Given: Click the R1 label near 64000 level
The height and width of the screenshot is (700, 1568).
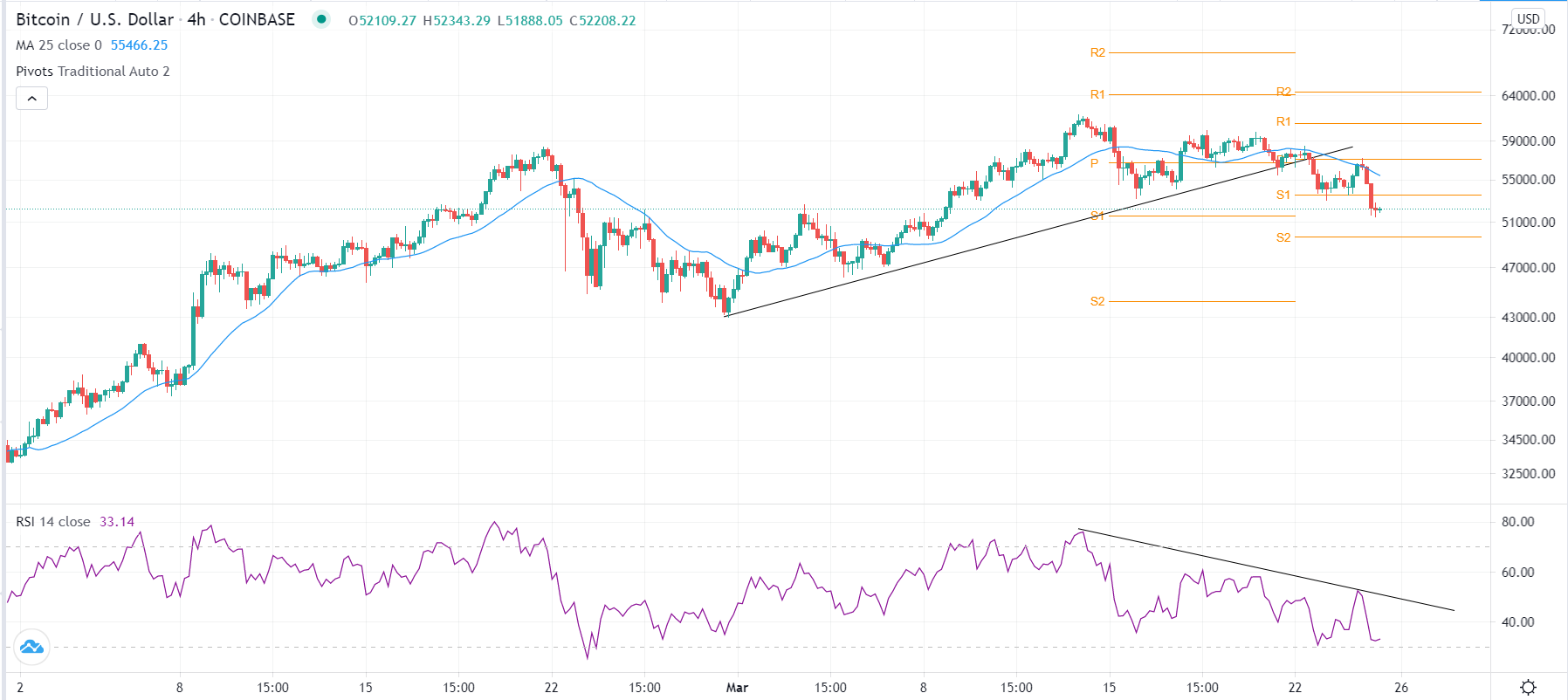Looking at the screenshot, I should 1097,94.
